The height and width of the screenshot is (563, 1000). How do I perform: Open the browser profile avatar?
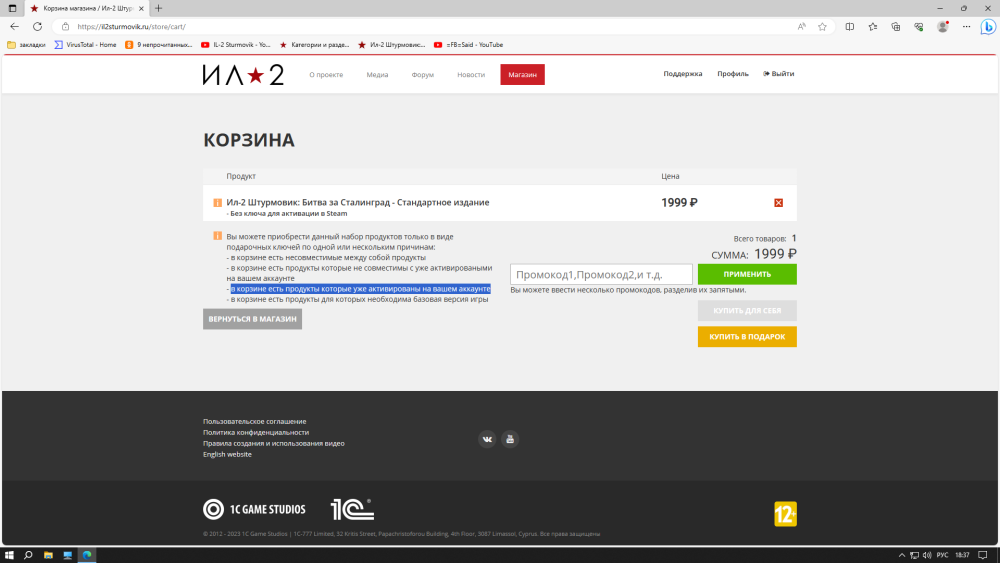coord(943,27)
